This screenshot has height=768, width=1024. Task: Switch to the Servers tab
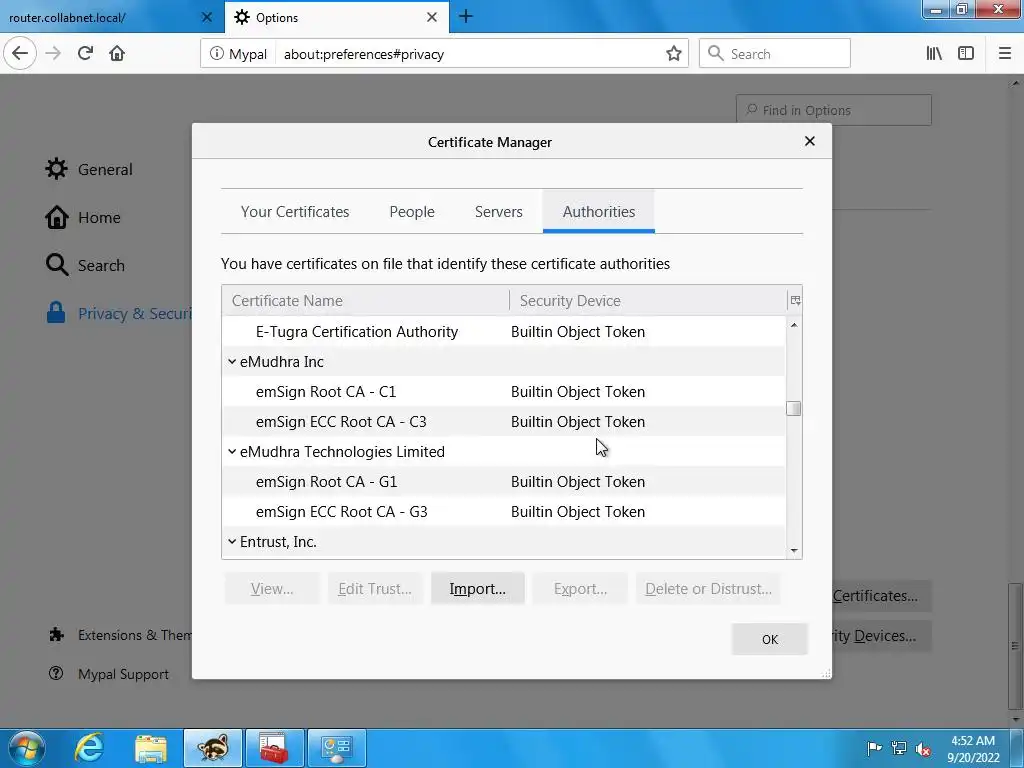click(x=499, y=212)
